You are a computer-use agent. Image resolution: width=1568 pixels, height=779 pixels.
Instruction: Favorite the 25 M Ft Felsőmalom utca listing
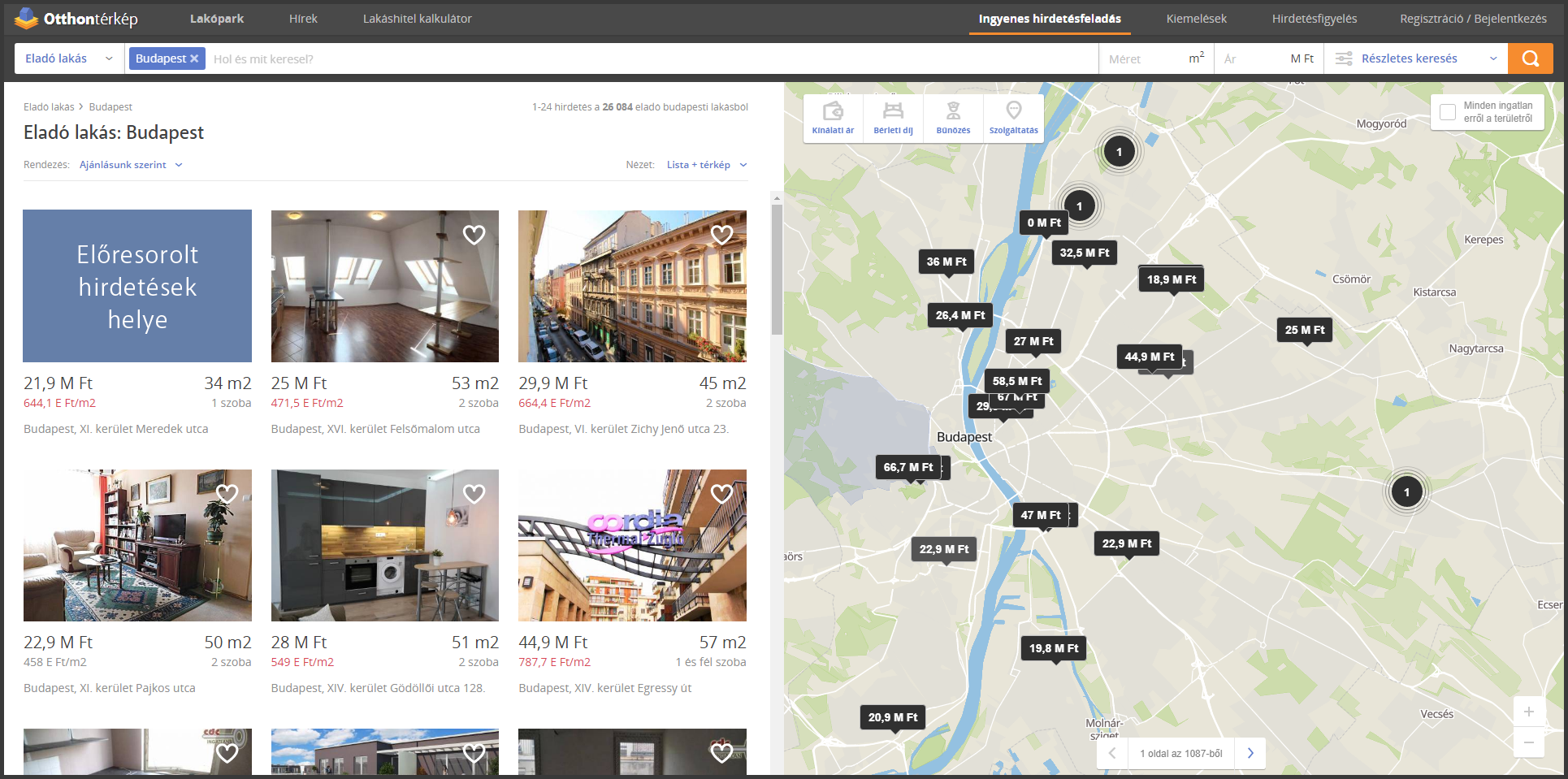[x=474, y=235]
